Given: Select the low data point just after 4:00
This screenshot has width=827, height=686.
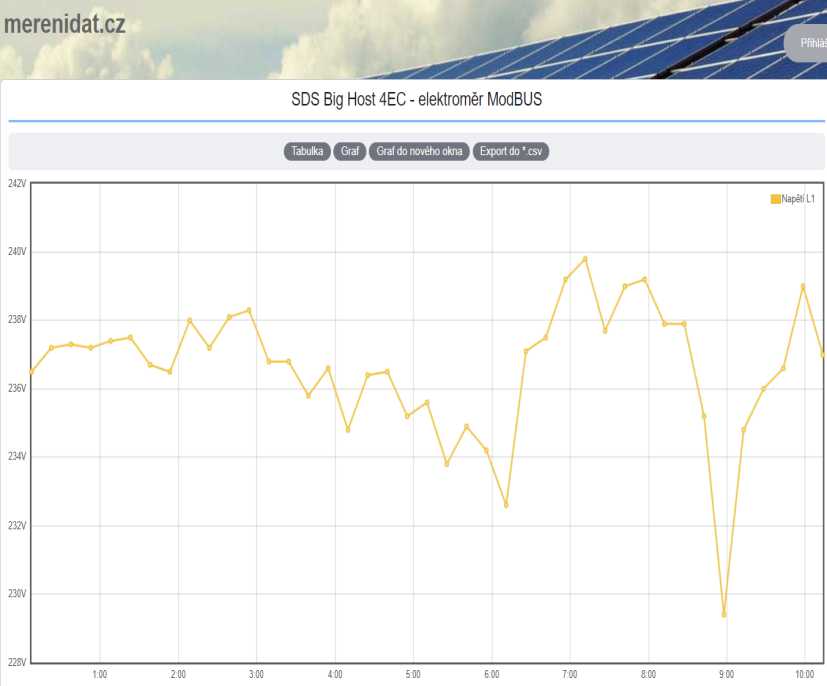Looking at the screenshot, I should pyautogui.click(x=348, y=430).
